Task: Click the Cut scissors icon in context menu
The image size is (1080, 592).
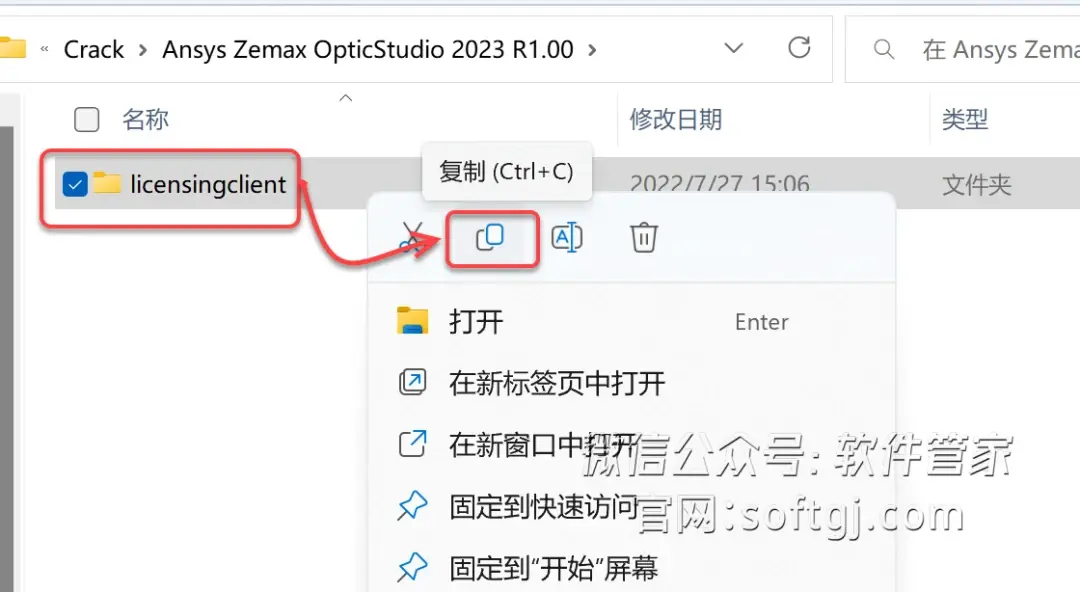Action: tap(411, 238)
